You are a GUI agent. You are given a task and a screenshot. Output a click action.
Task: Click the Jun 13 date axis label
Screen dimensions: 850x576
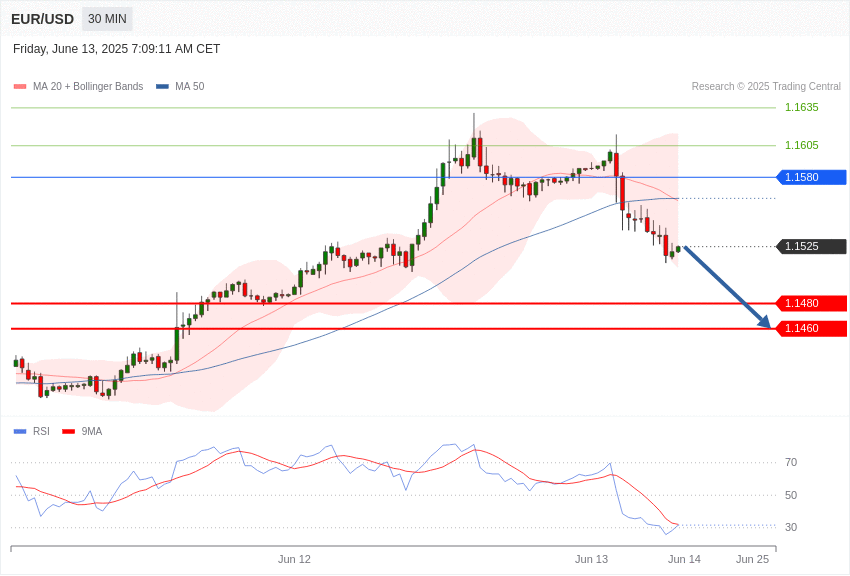pyautogui.click(x=591, y=559)
